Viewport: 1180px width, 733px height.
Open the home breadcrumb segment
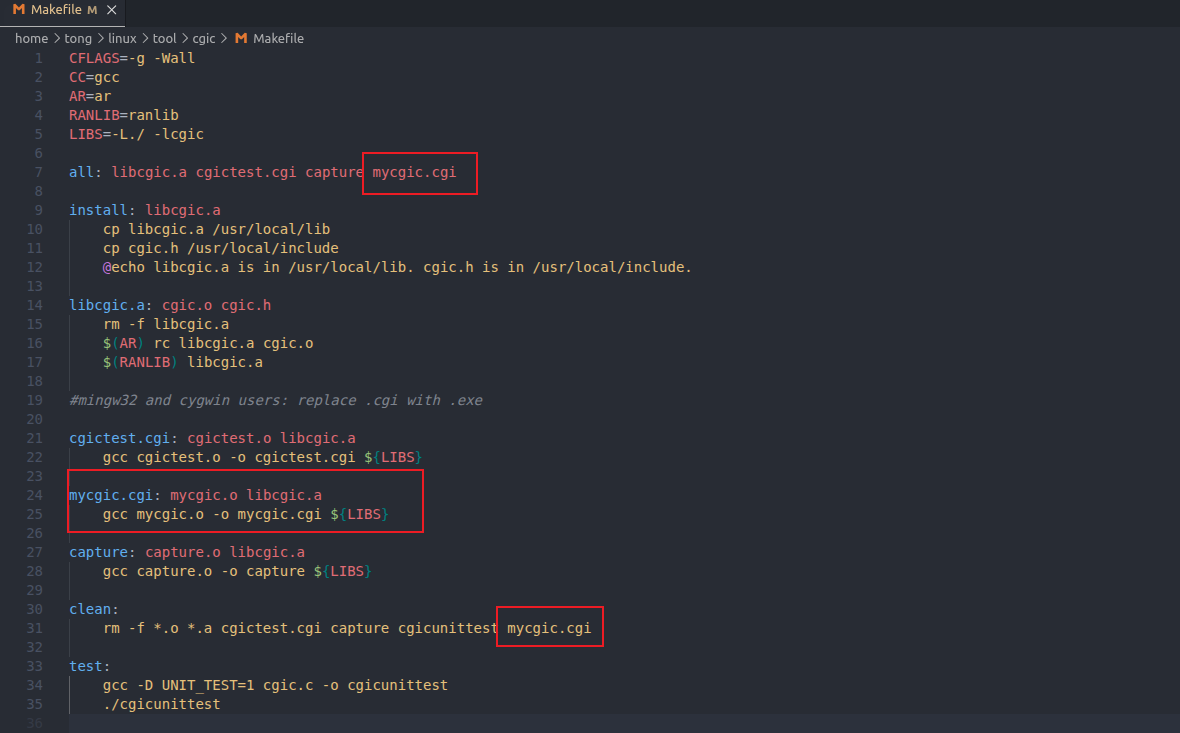(x=32, y=38)
